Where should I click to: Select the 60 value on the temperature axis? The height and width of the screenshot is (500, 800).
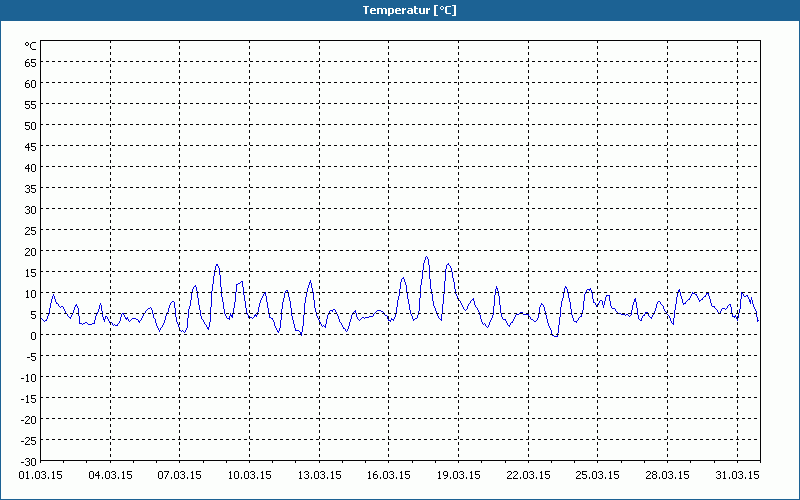tap(31, 84)
